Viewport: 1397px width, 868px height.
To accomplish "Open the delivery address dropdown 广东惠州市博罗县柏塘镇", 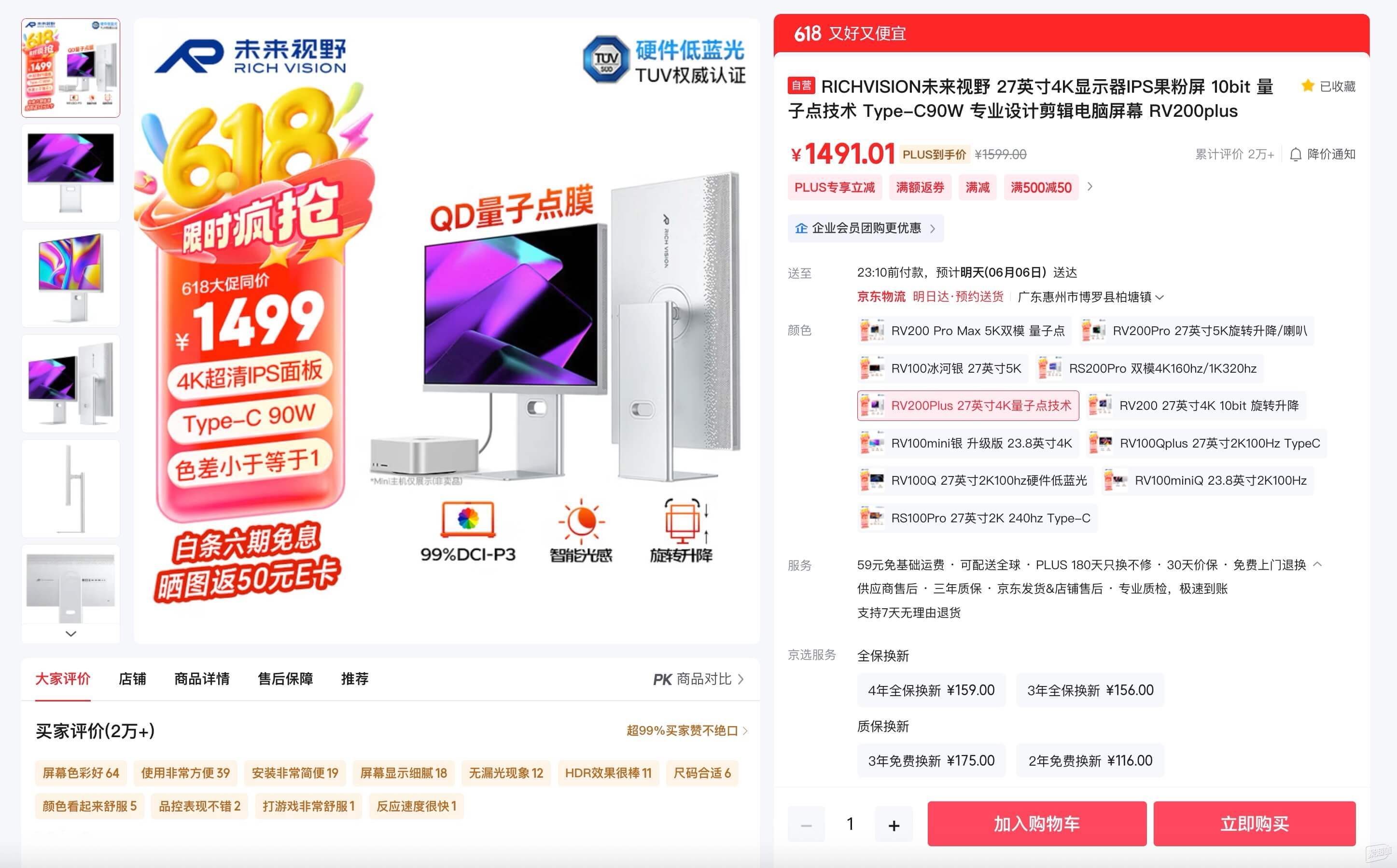I will coord(1090,297).
